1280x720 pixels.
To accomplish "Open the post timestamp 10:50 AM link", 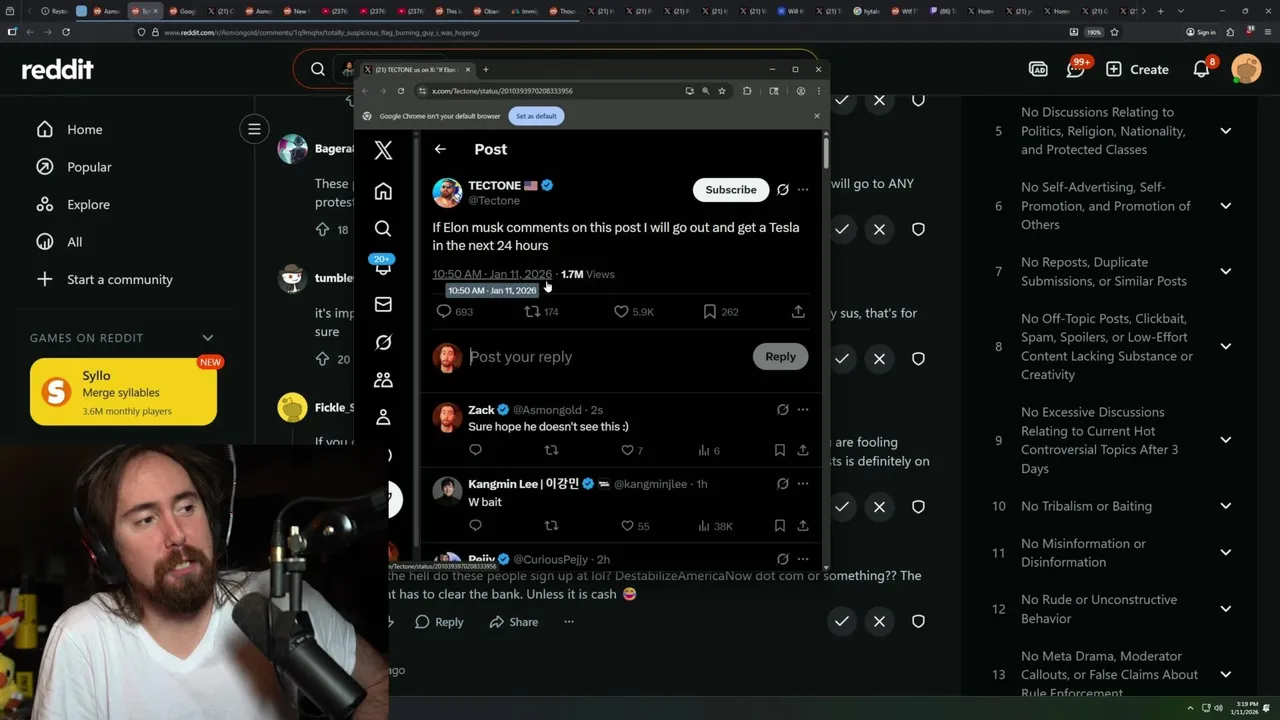I will (x=492, y=274).
